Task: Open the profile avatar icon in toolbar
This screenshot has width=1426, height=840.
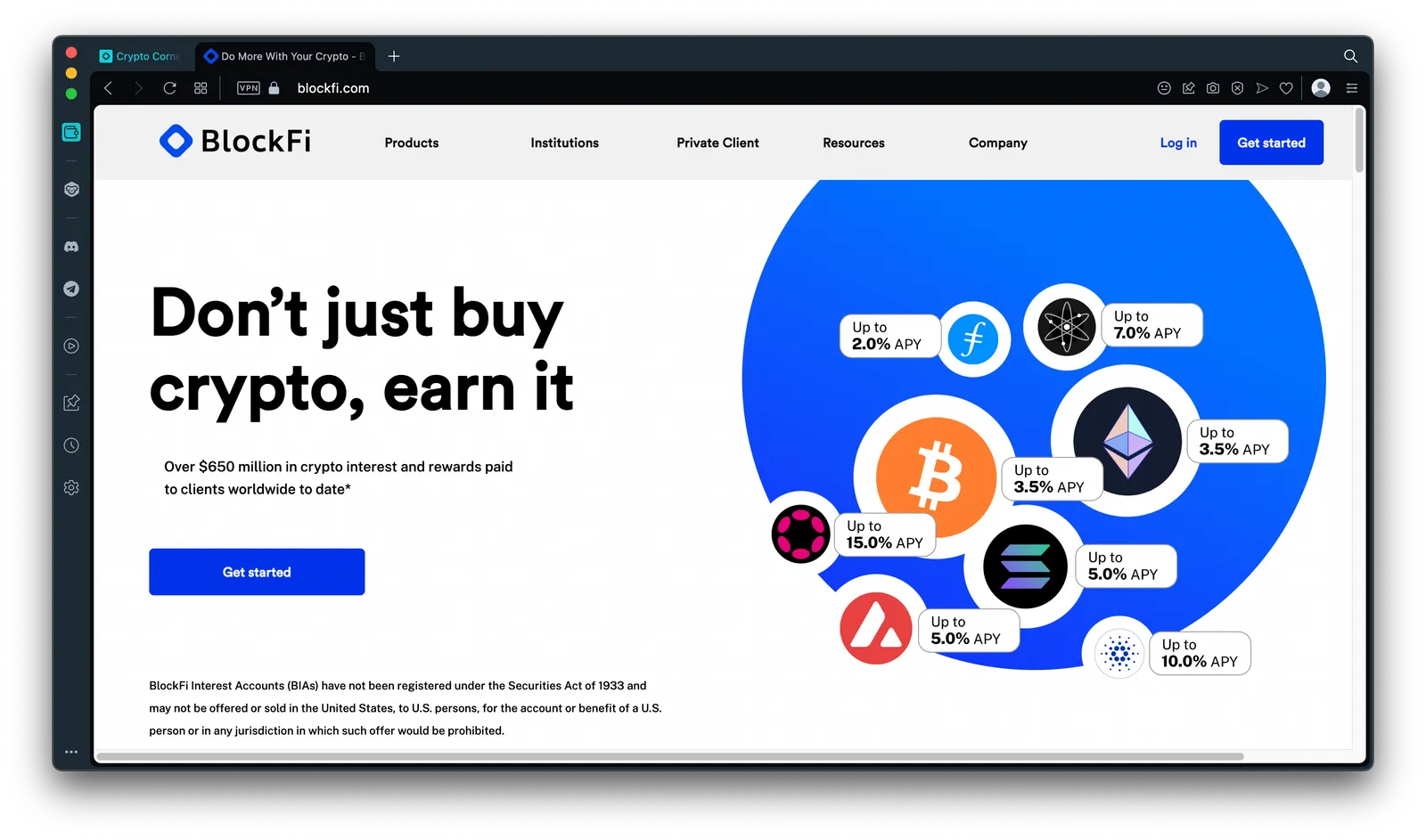Action: click(1322, 87)
